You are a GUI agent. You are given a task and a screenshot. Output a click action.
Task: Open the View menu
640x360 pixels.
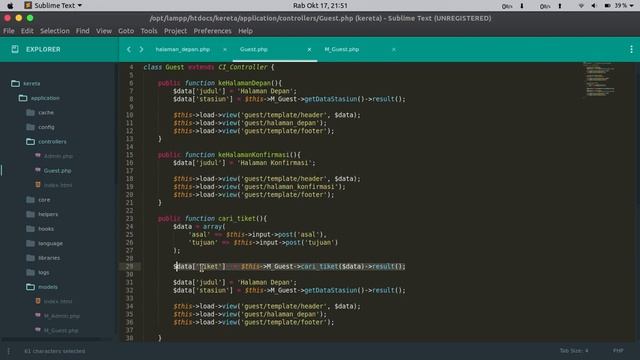click(104, 31)
